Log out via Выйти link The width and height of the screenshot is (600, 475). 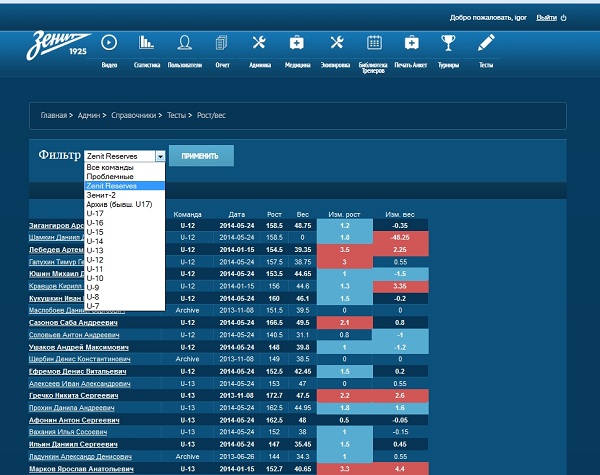point(546,18)
